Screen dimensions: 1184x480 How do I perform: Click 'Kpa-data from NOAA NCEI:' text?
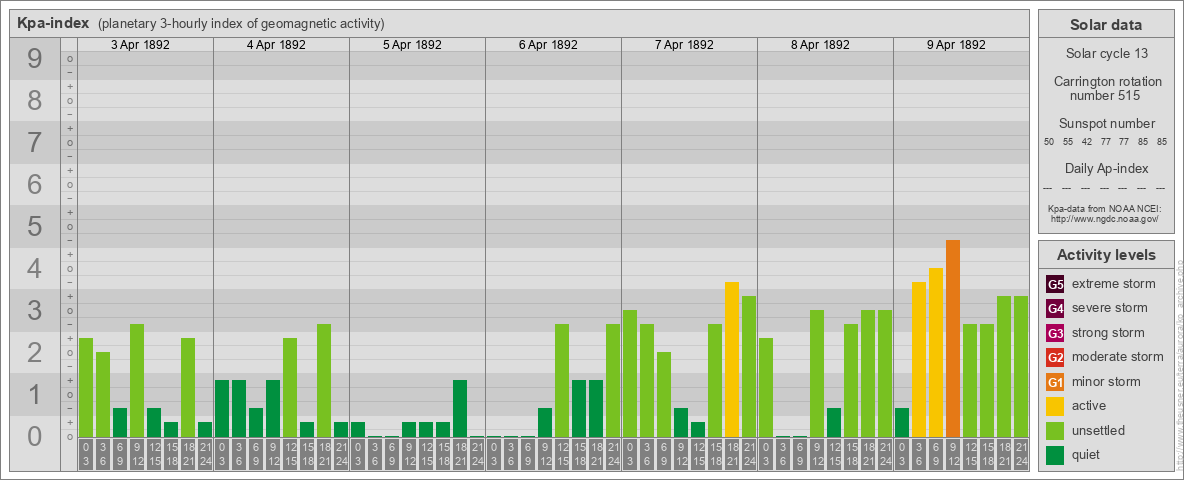1103,208
